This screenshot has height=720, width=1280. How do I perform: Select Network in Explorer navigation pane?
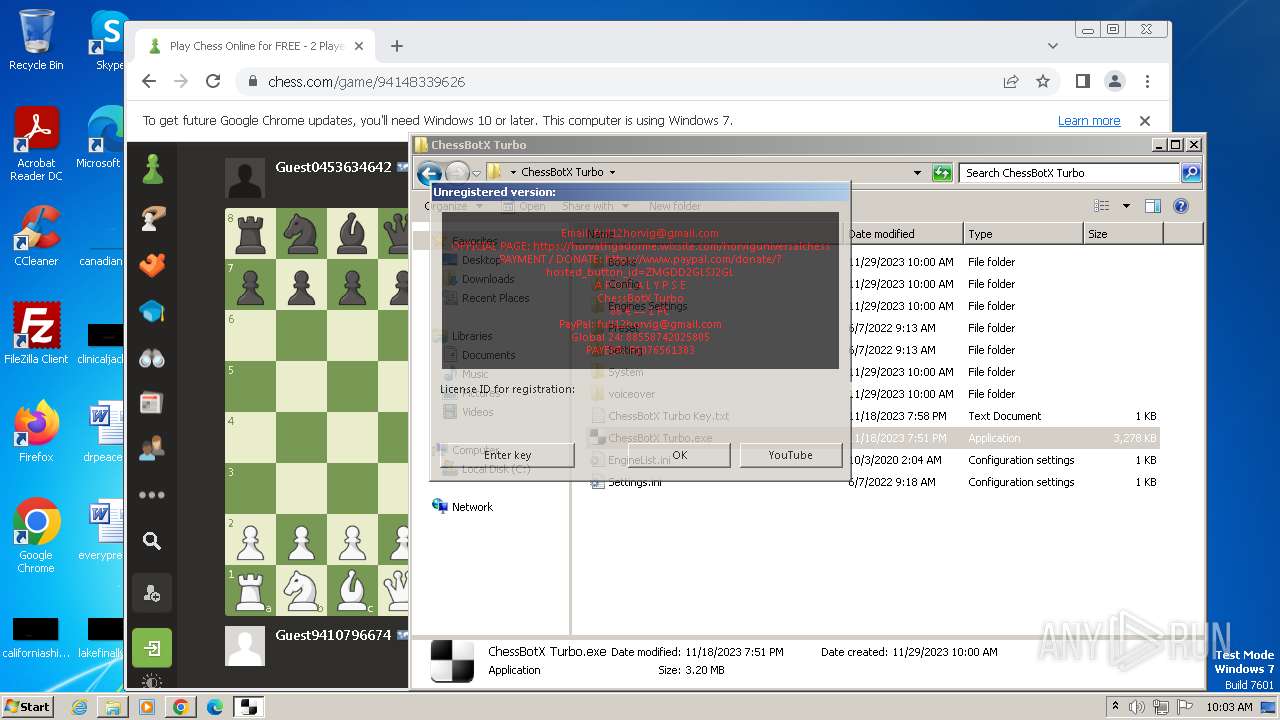tap(472, 507)
